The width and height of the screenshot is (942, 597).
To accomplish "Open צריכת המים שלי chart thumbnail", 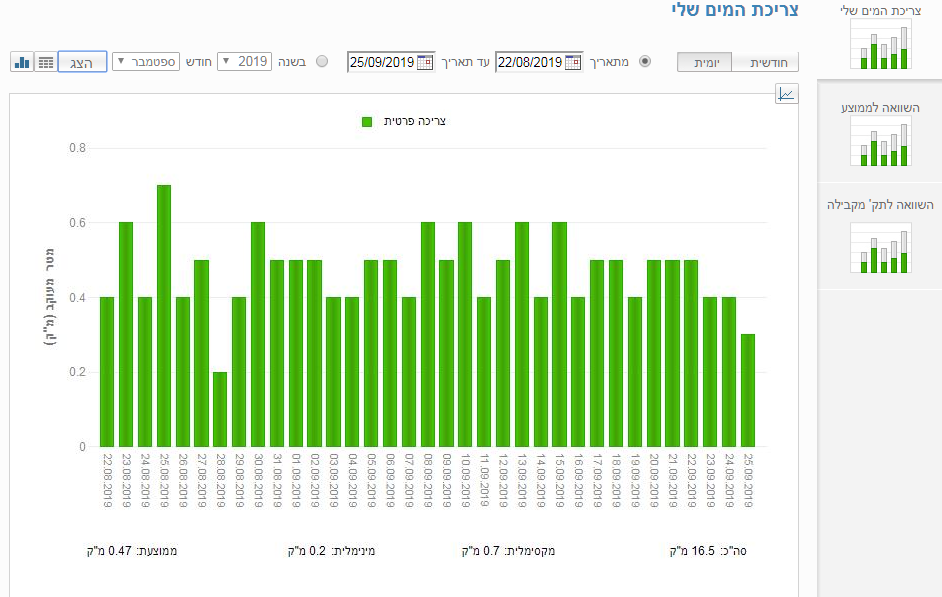I will tap(880, 46).
